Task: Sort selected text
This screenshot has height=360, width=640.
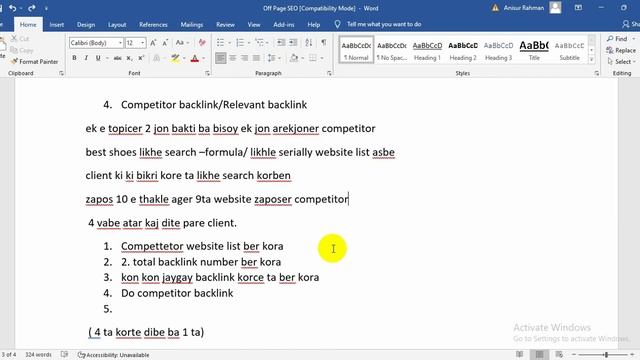Action: click(x=309, y=42)
